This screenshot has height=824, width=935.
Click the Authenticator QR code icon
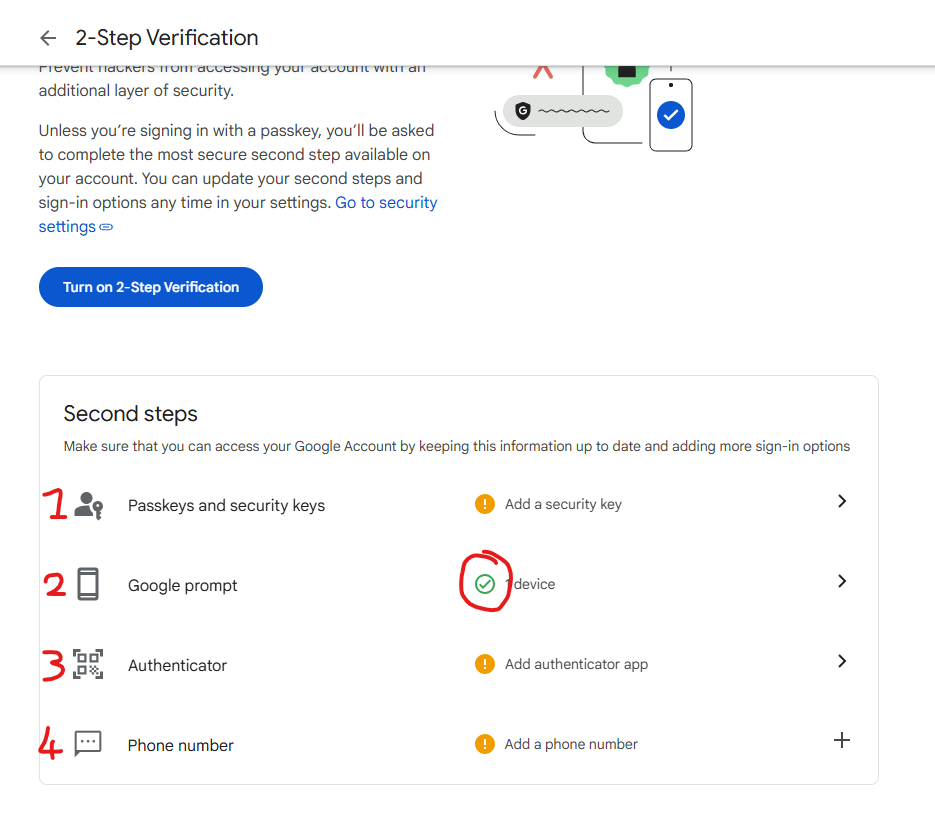click(x=88, y=664)
